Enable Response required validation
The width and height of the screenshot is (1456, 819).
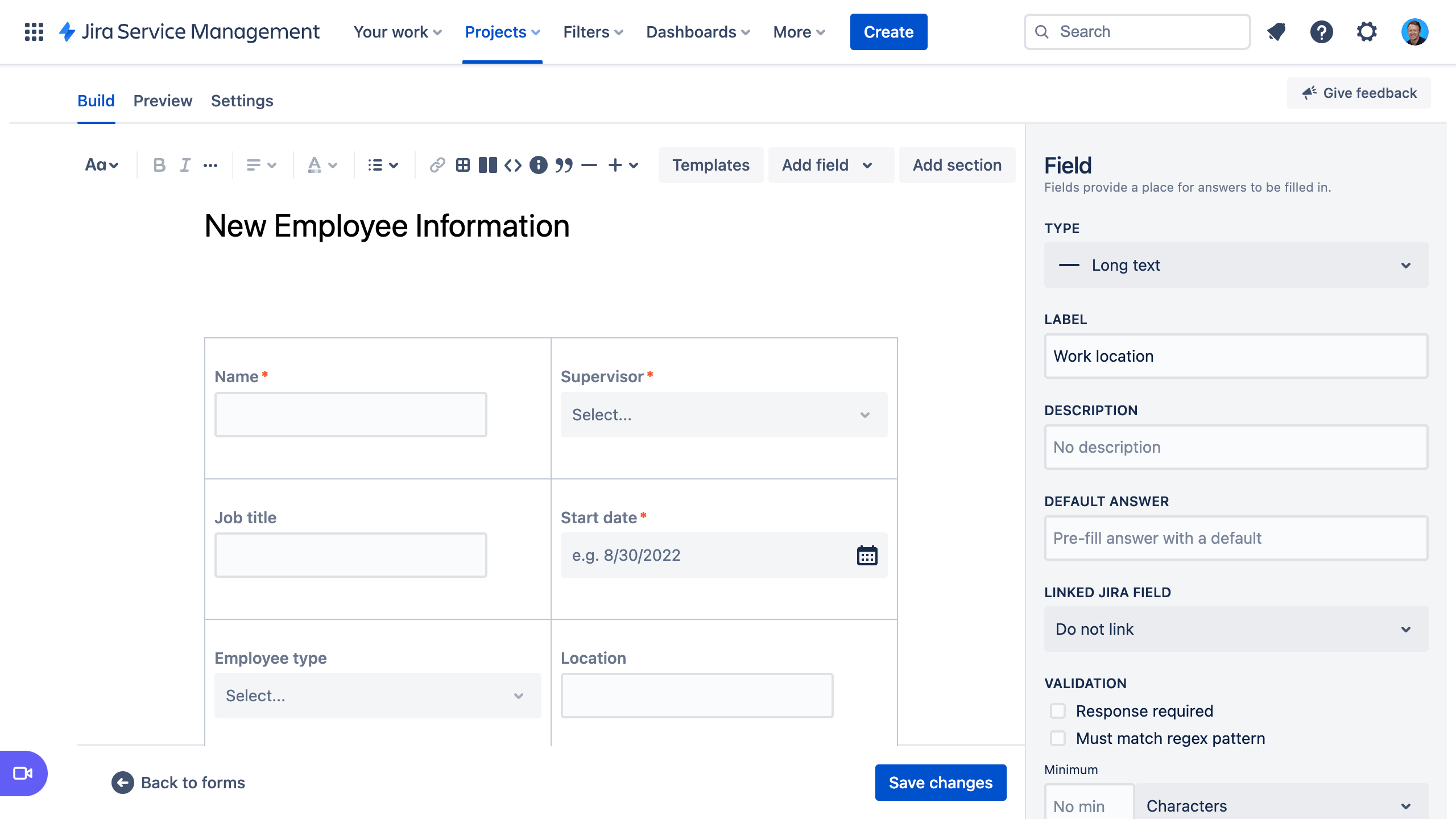point(1058,711)
